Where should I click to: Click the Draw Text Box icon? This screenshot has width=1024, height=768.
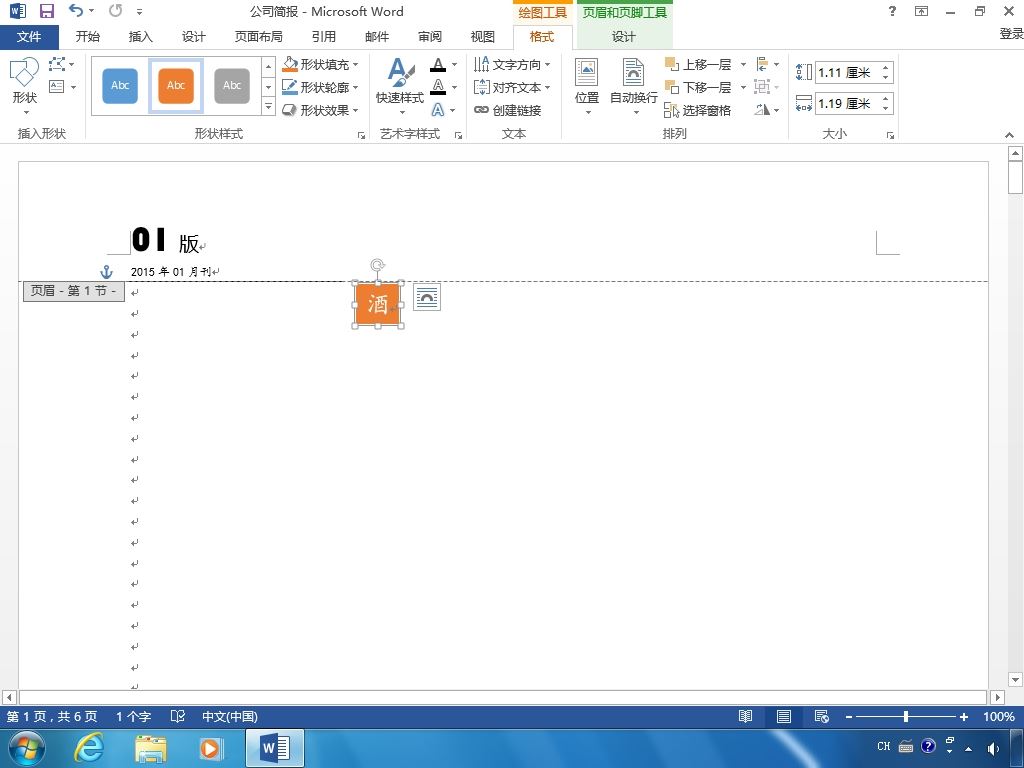(57, 86)
